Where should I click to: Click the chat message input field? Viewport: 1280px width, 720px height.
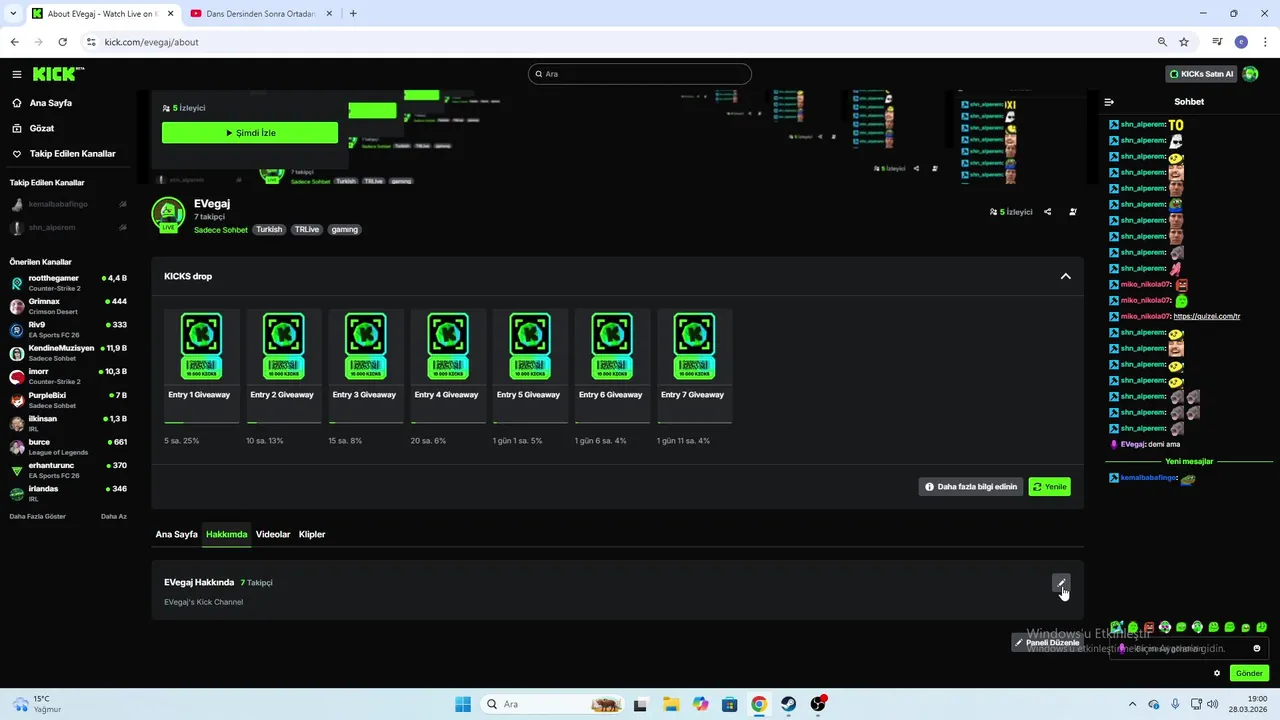(x=1189, y=649)
